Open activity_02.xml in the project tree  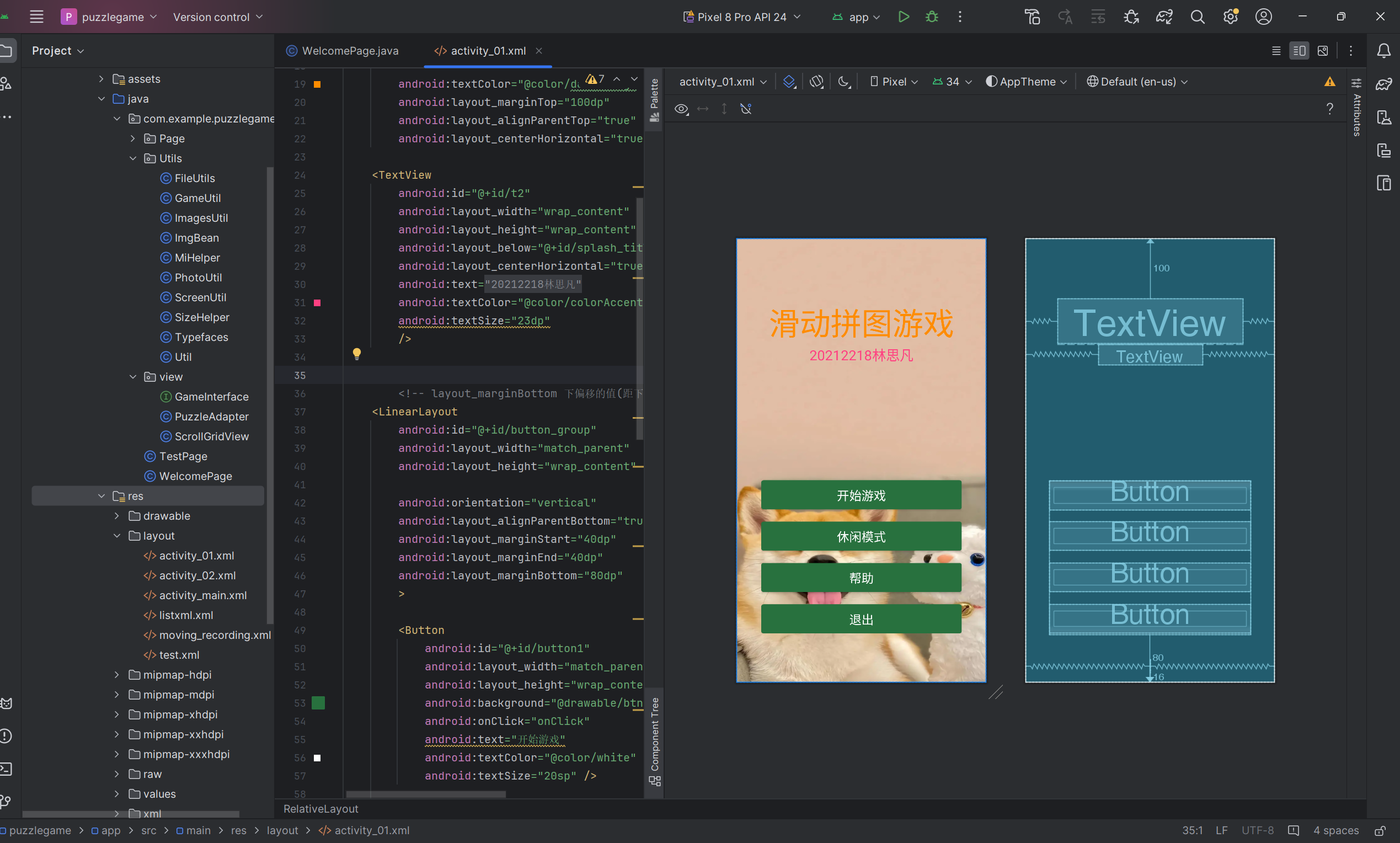point(197,575)
